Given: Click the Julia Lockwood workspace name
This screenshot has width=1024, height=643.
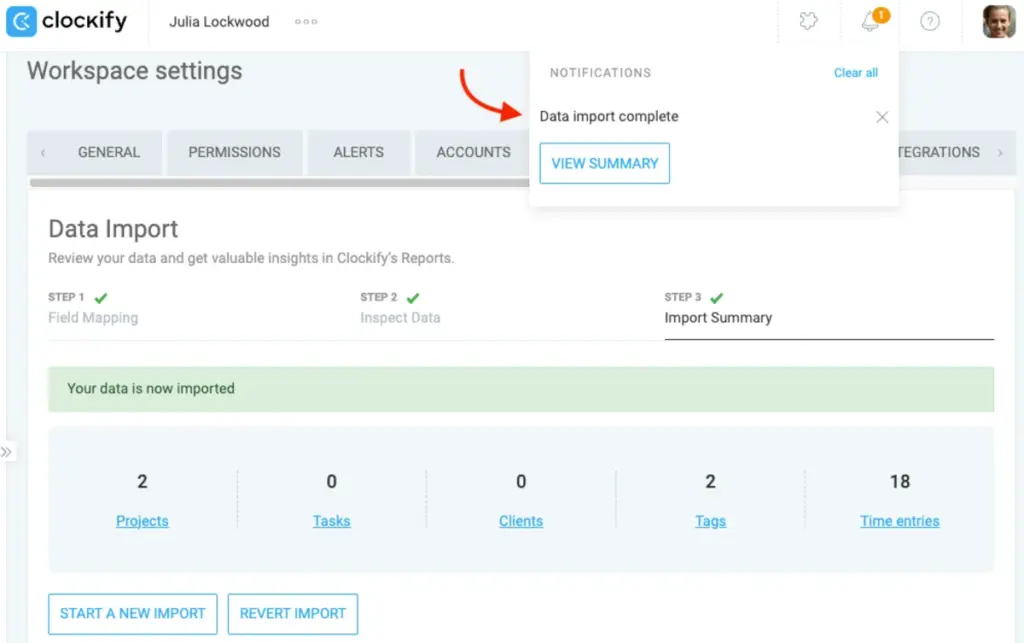Looking at the screenshot, I should tap(219, 22).
